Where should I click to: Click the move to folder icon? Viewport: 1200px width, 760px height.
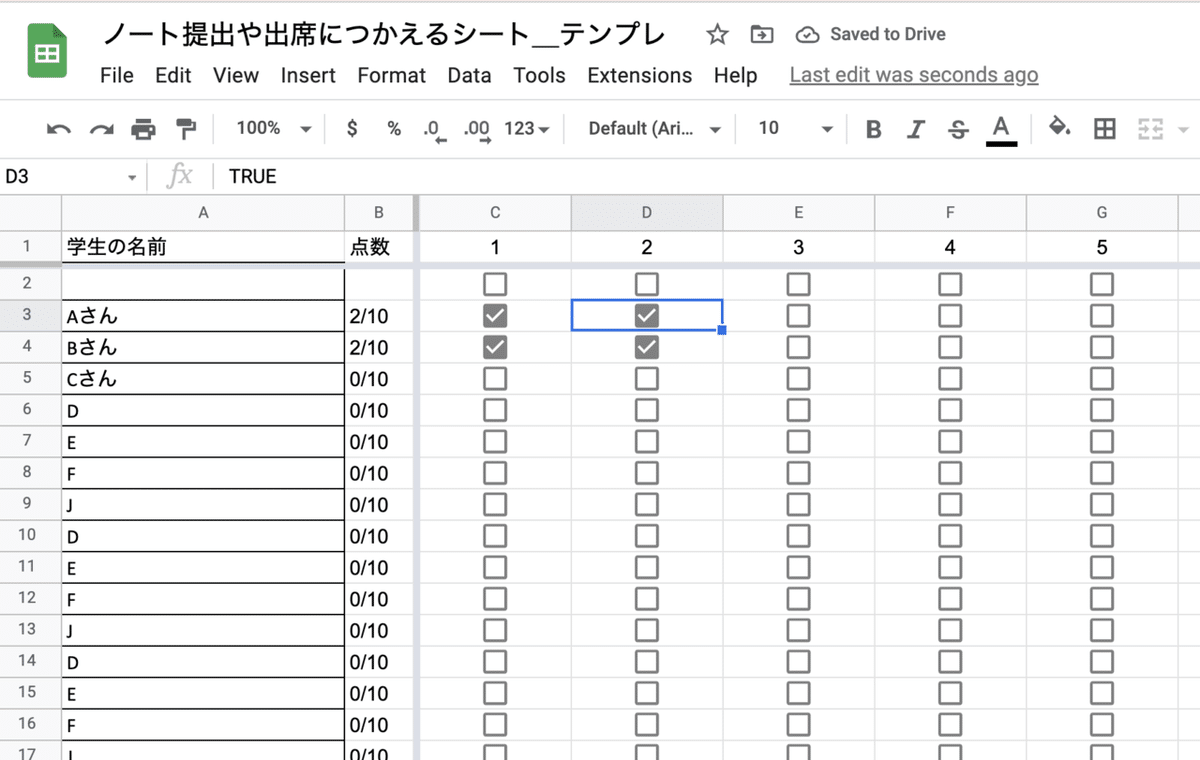click(761, 35)
